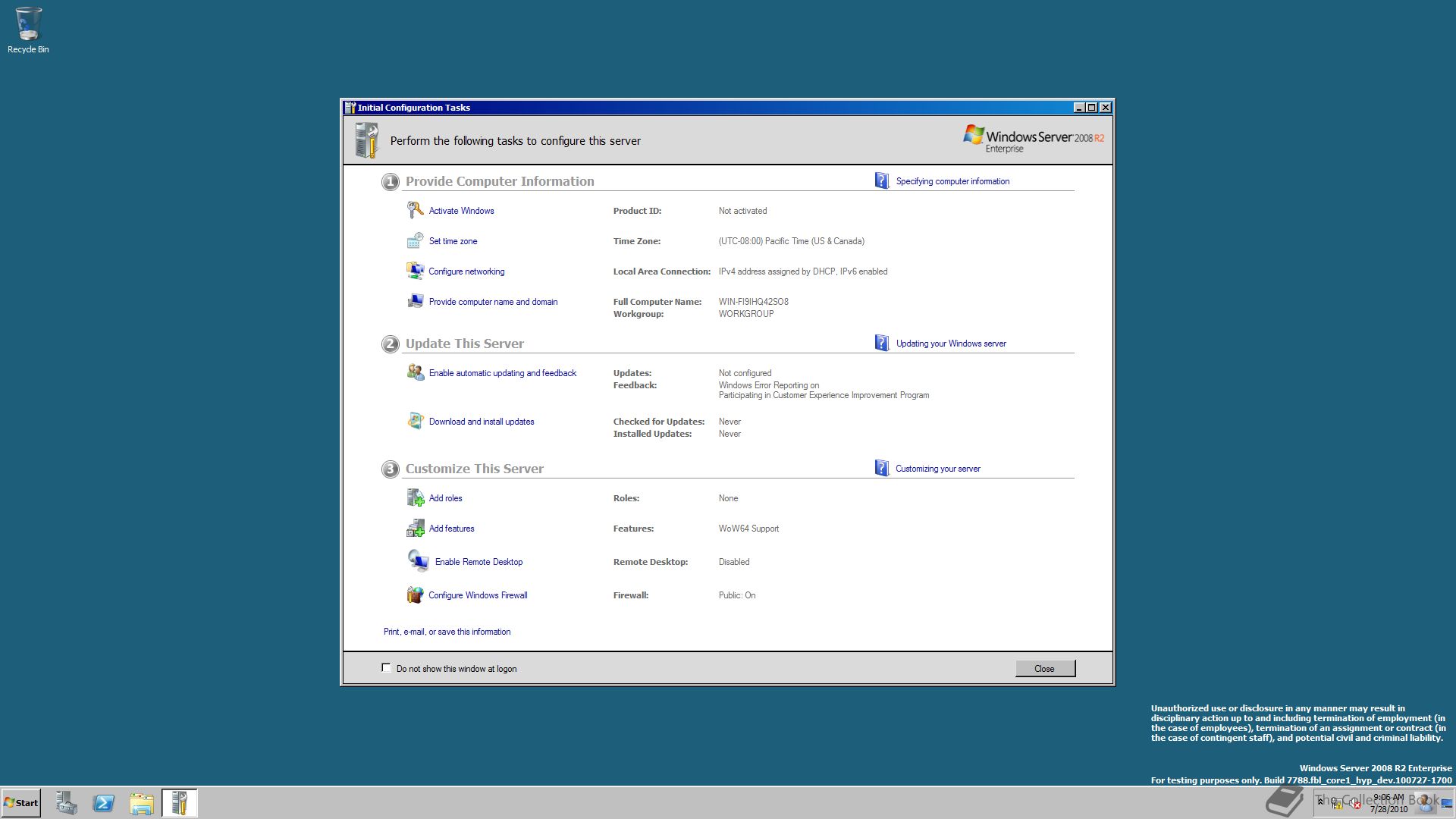1456x819 pixels.
Task: Click the Activate Windows key icon
Action: click(415, 210)
